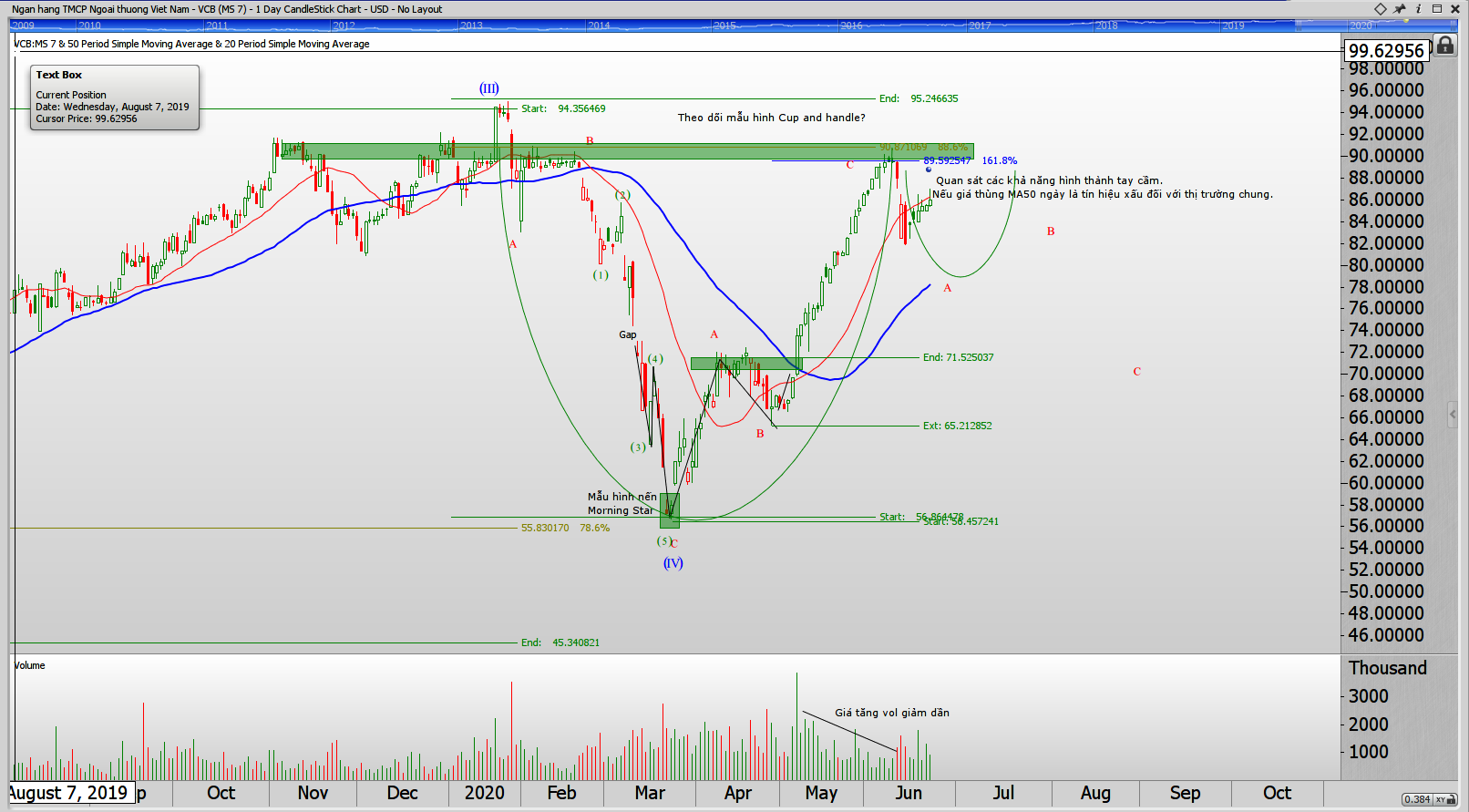1469x812 pixels.
Task: Click the 161.8% Fibonacci extension label
Action: coord(999,160)
